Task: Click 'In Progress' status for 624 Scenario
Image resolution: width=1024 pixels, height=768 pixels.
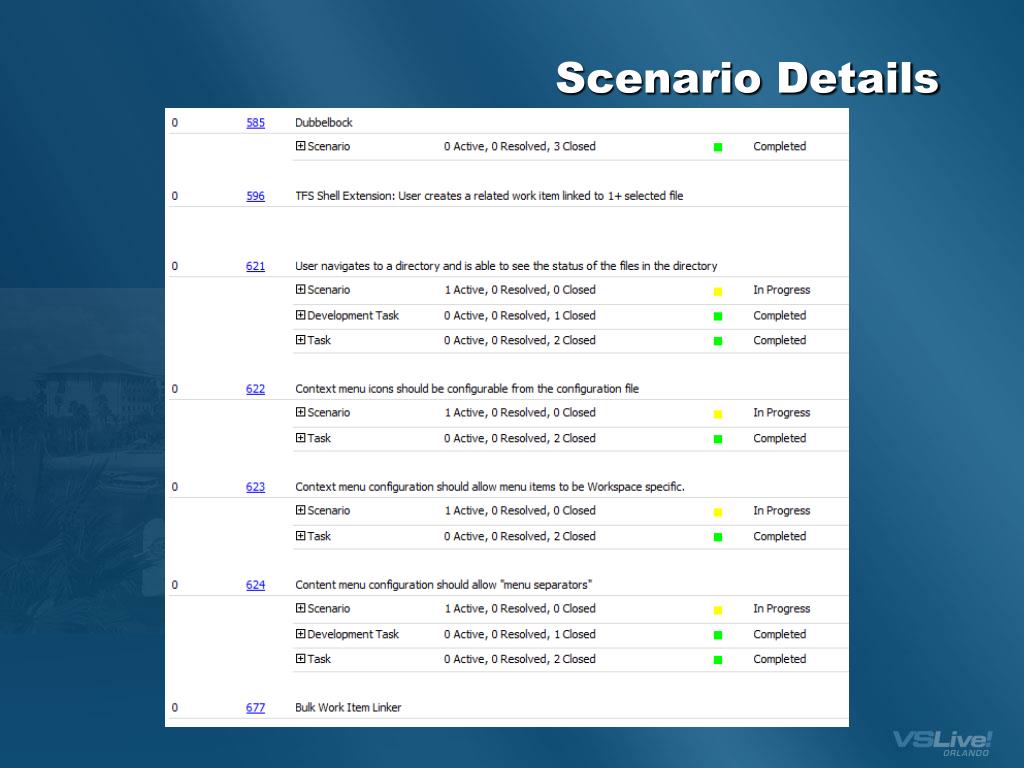Action: click(782, 609)
